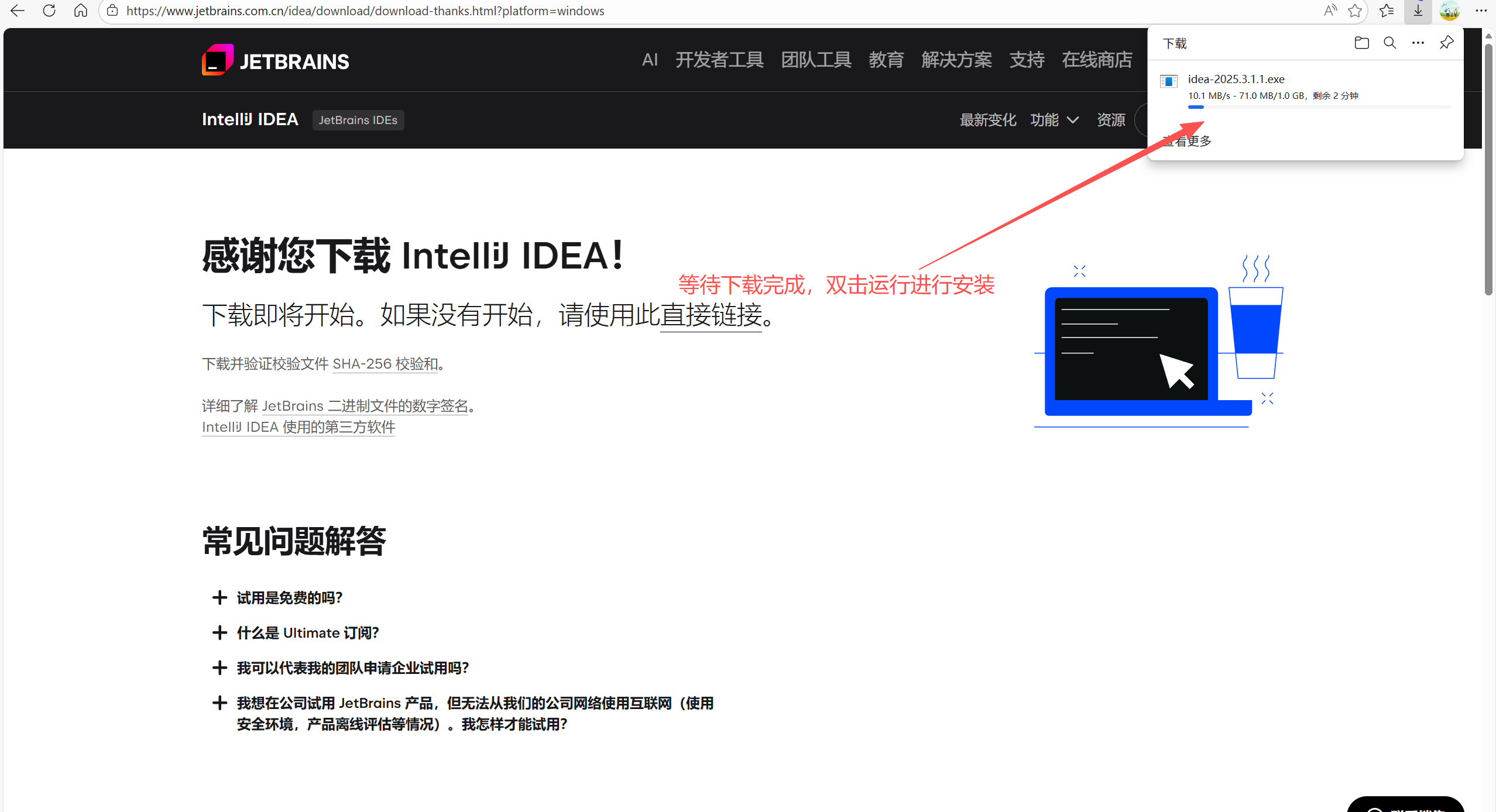Open downloads folder icon in panel
Image resolution: width=1496 pixels, height=812 pixels.
(x=1361, y=43)
